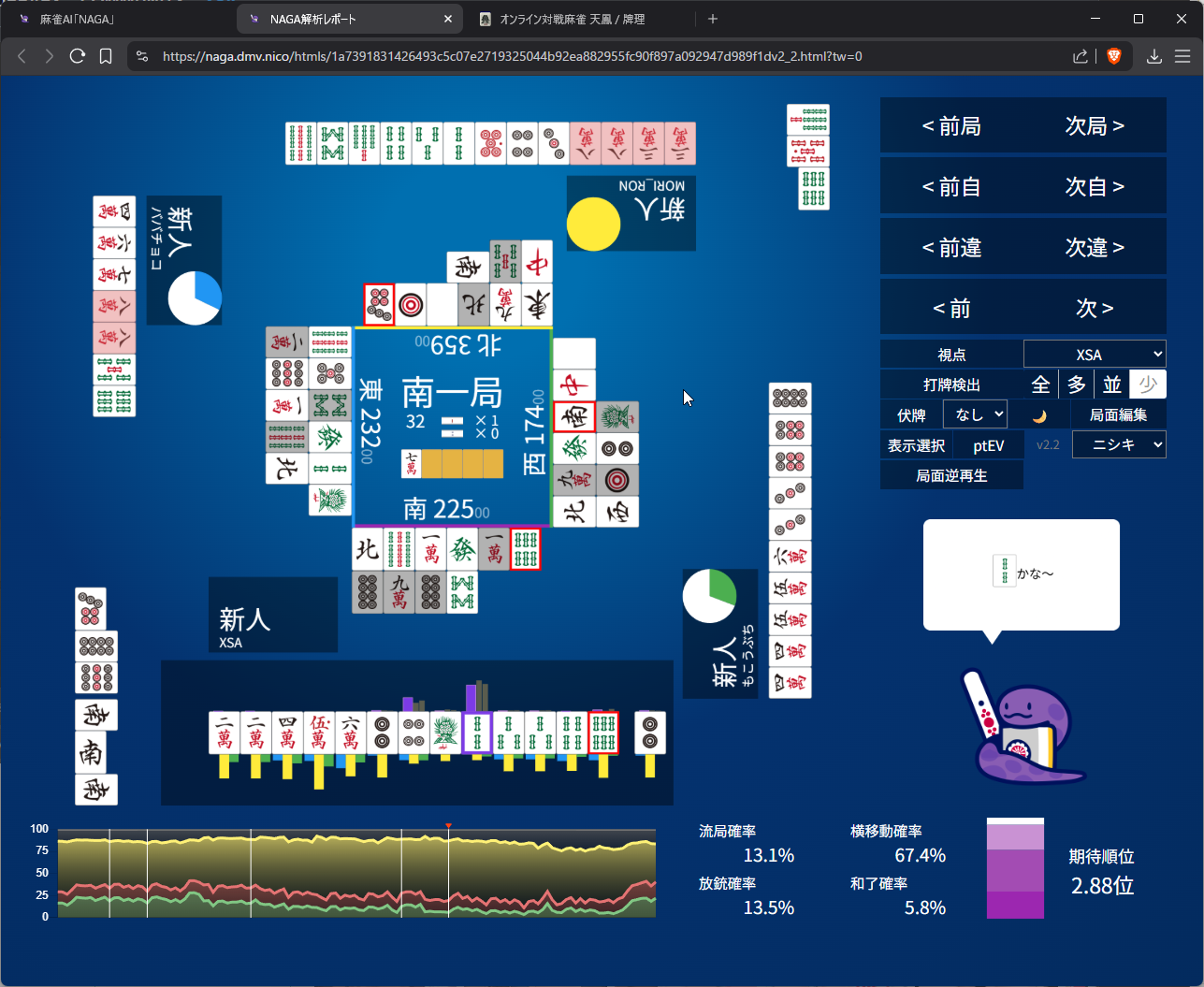The image size is (1204, 987).
Task: Select the 多 discard detection level
Action: [1076, 385]
